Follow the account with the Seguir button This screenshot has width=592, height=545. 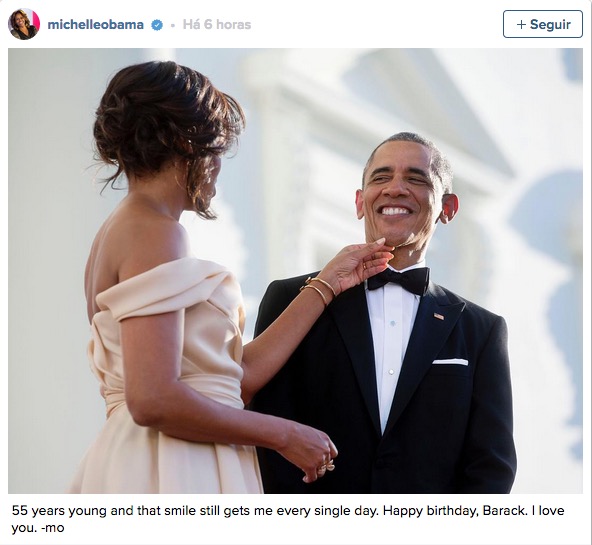[x=543, y=24]
